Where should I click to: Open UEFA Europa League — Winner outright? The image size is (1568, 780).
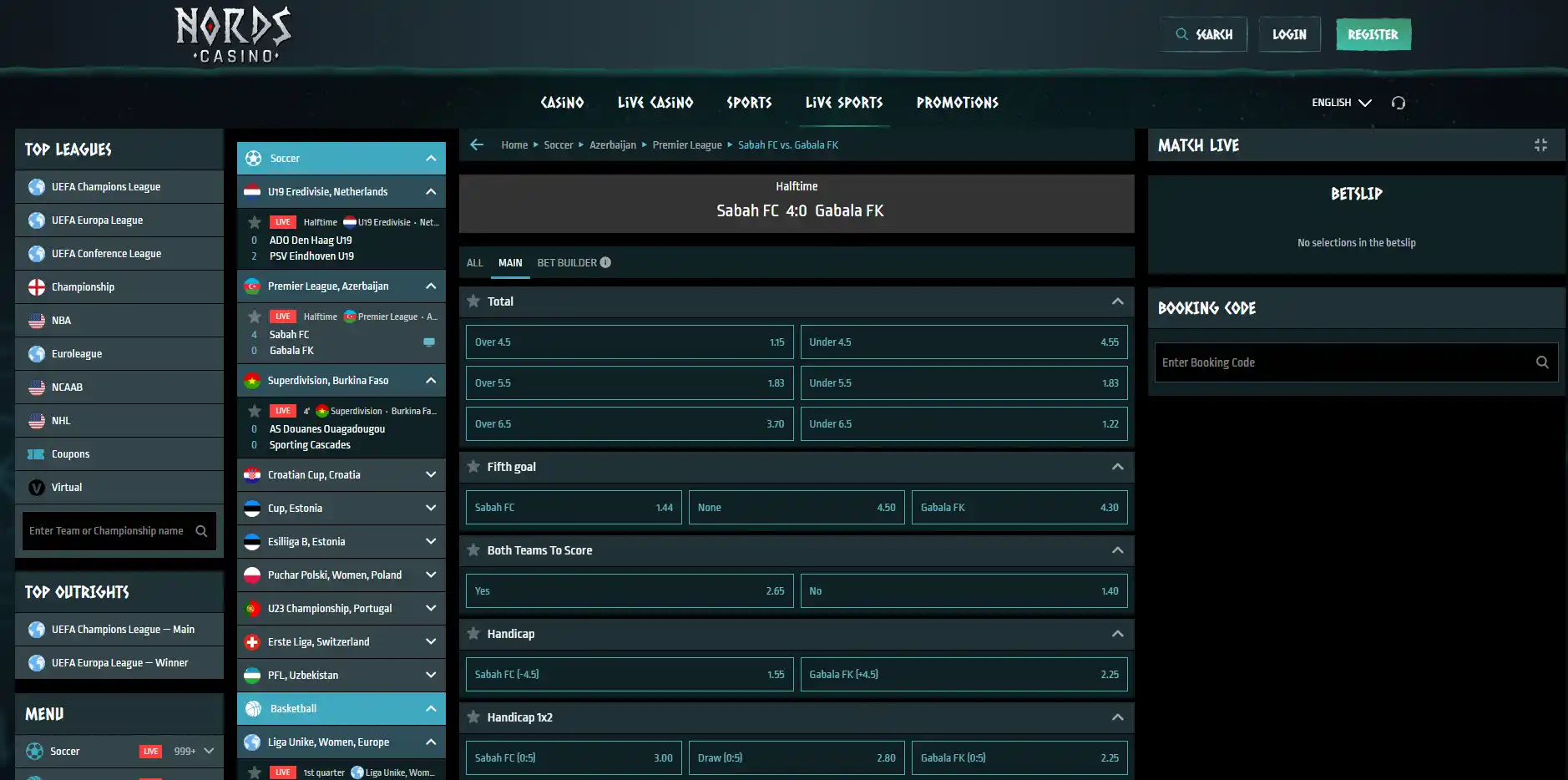coord(119,663)
